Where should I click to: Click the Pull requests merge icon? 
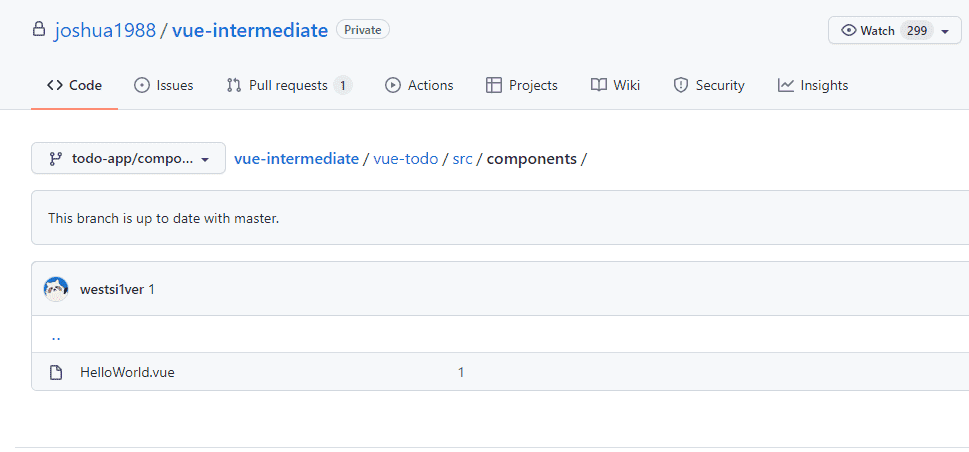click(x=234, y=85)
